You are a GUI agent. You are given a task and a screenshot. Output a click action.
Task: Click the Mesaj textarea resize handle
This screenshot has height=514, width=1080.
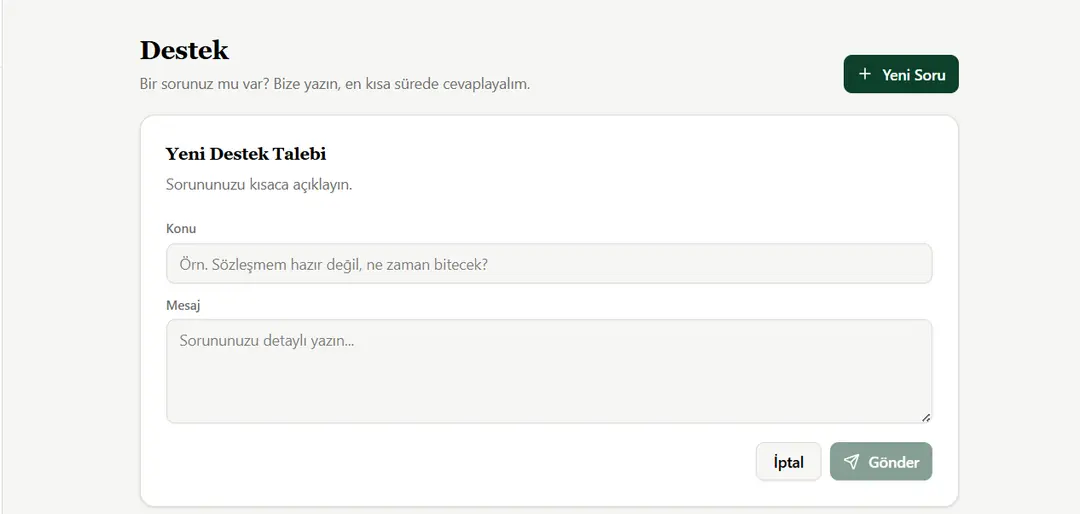pos(926,417)
